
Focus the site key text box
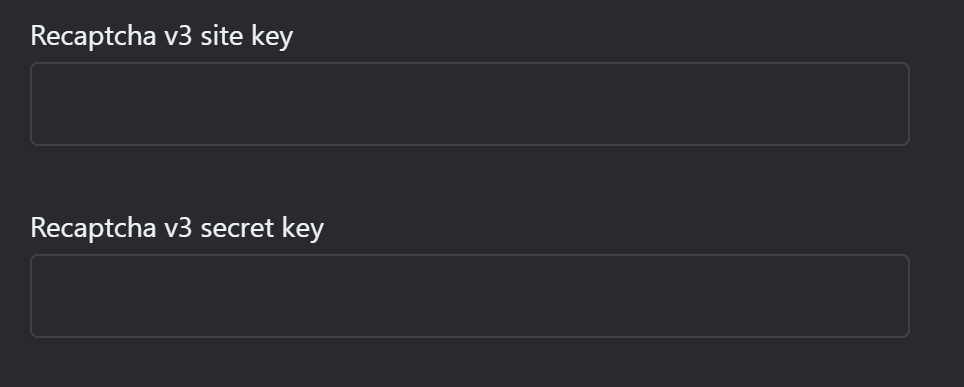point(470,104)
